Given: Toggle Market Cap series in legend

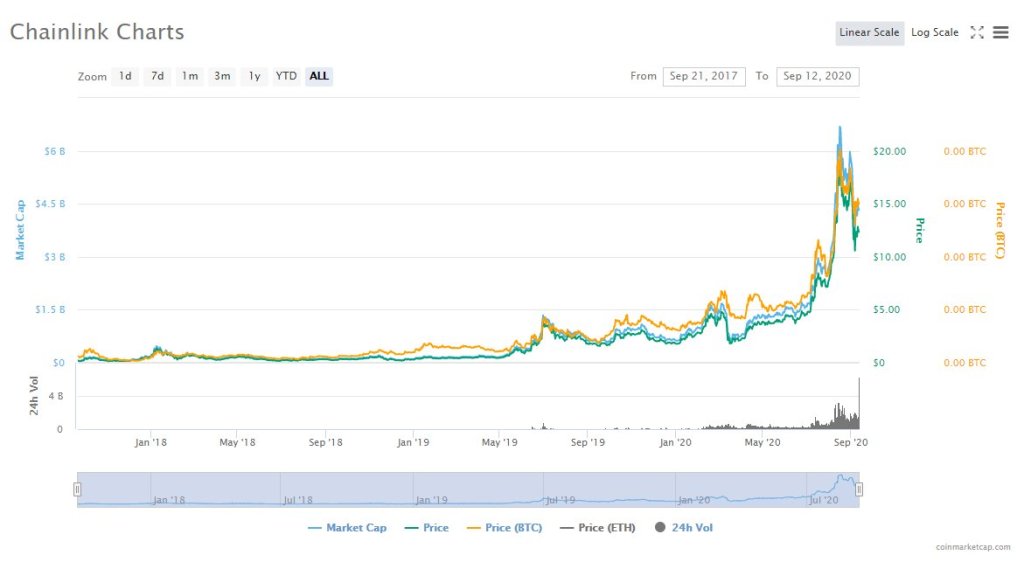Looking at the screenshot, I should [x=350, y=527].
